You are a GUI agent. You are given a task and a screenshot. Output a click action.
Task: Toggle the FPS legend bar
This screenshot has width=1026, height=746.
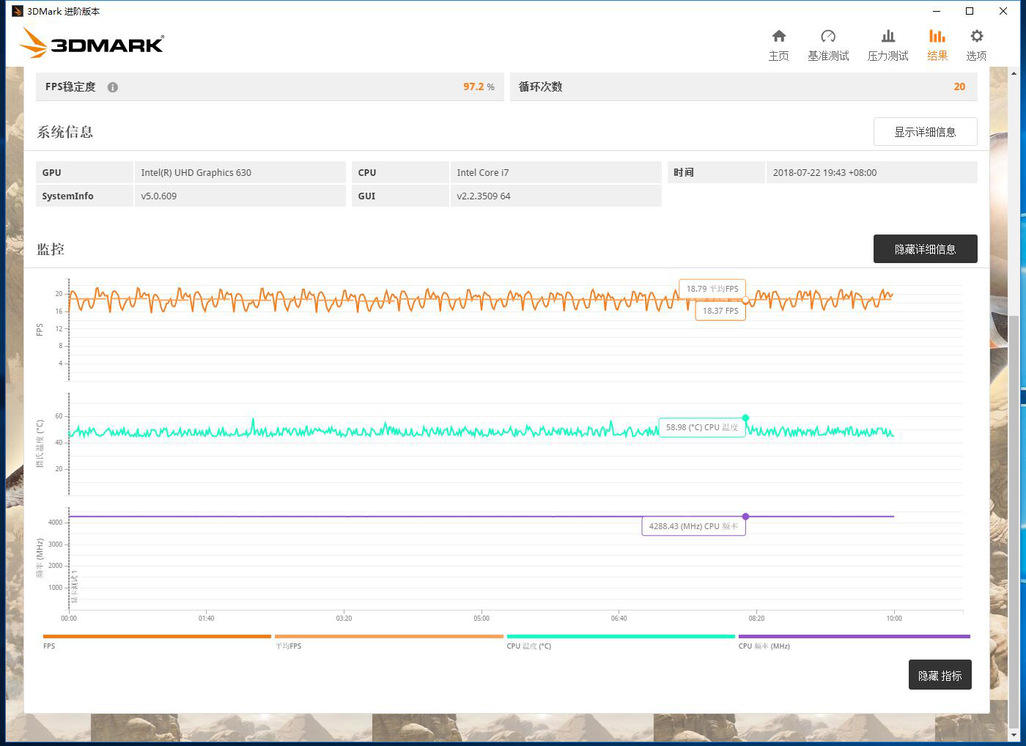156,636
